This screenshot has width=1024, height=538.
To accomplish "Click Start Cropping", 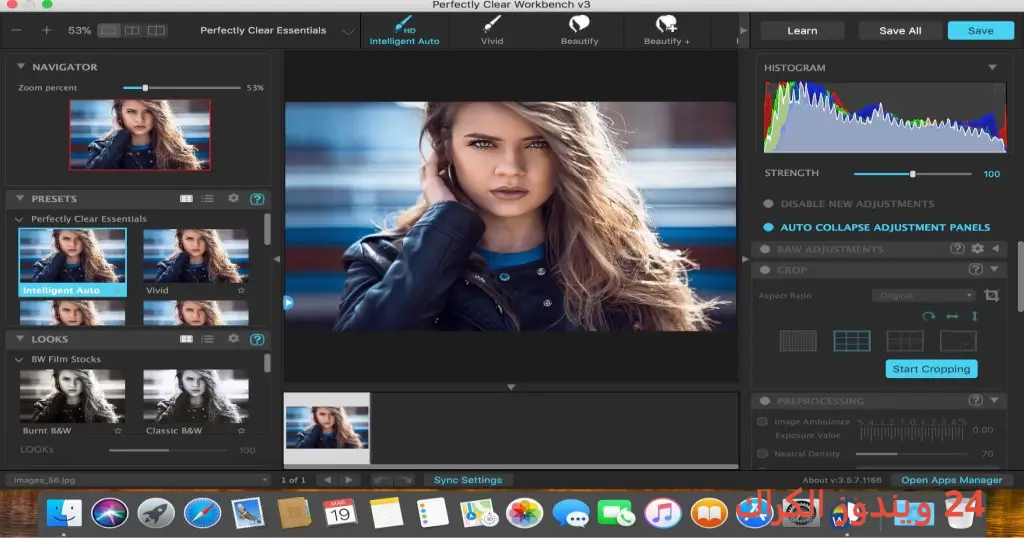I will [x=931, y=369].
